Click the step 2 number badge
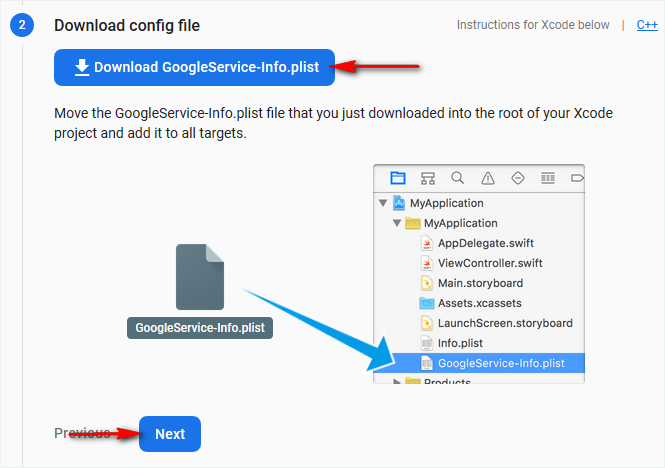The image size is (665, 468). click(x=22, y=25)
